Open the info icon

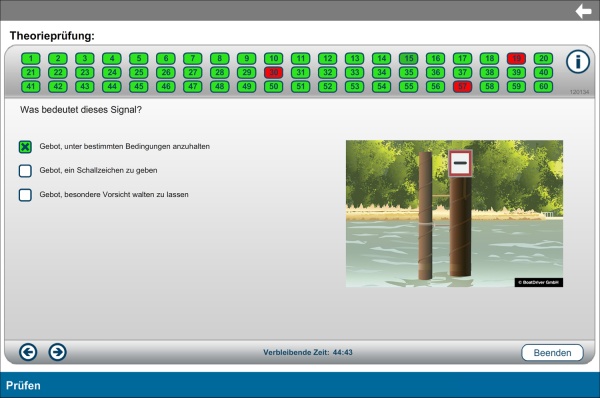coord(578,62)
